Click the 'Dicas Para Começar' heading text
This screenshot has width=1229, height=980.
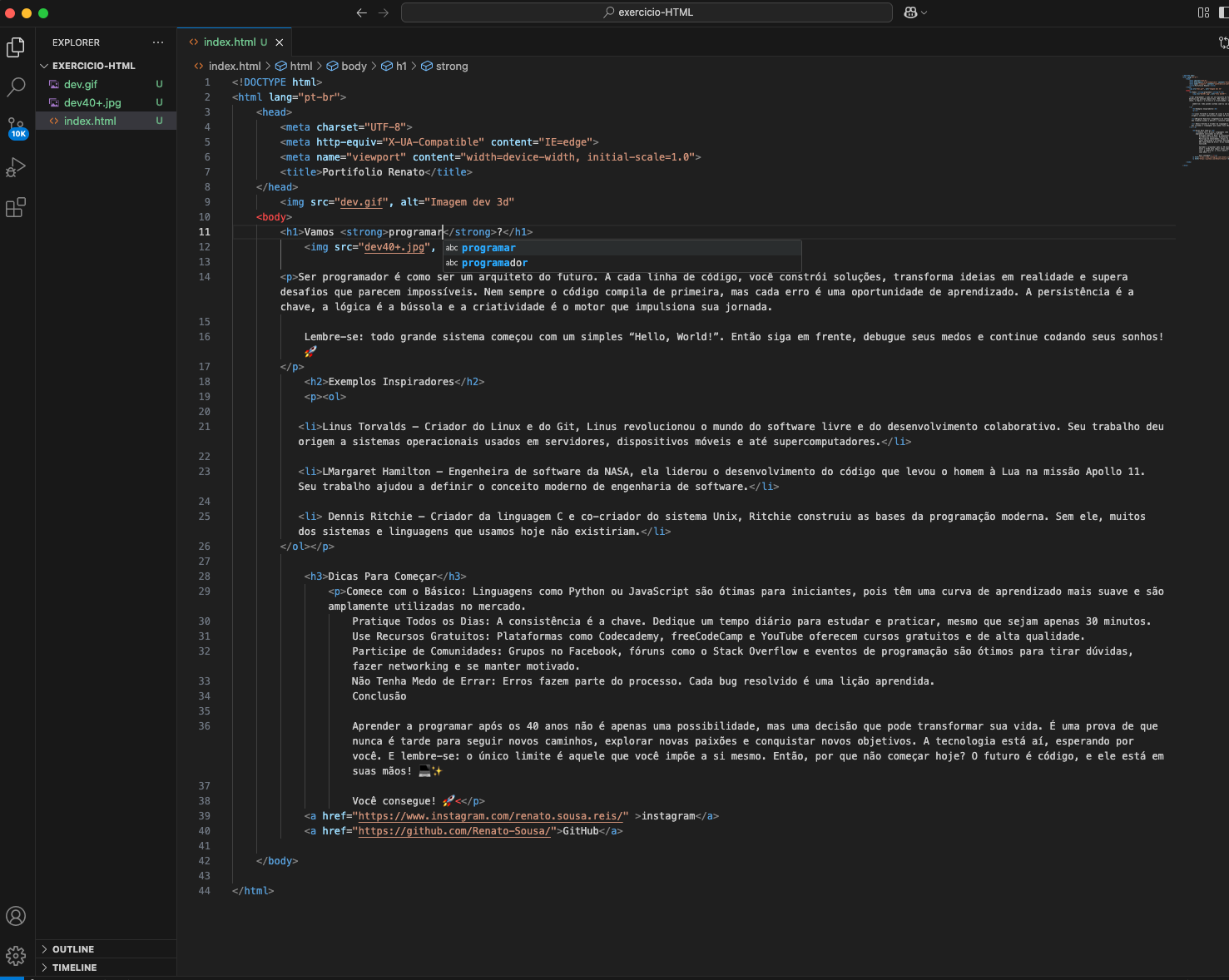pyautogui.click(x=382, y=577)
